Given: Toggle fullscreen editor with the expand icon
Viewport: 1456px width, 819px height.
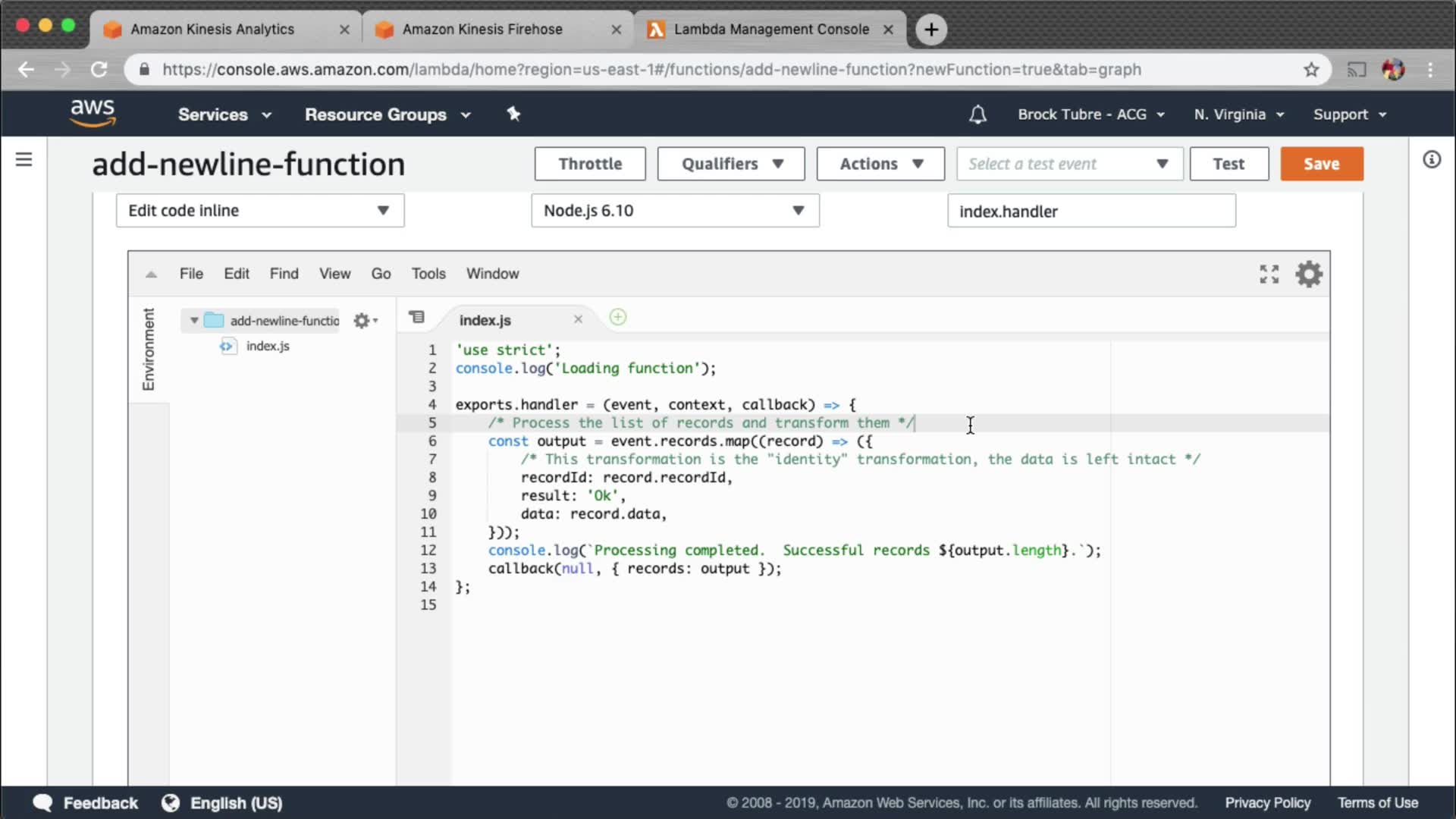Looking at the screenshot, I should click(1269, 274).
